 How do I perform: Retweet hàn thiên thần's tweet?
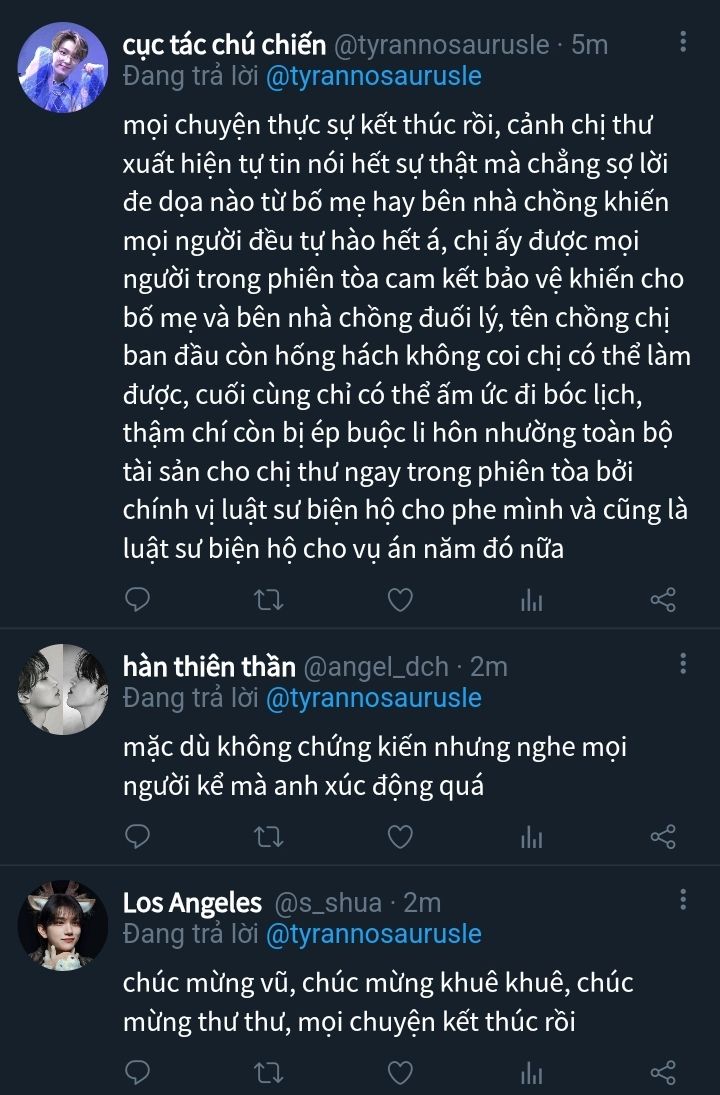[x=269, y=836]
